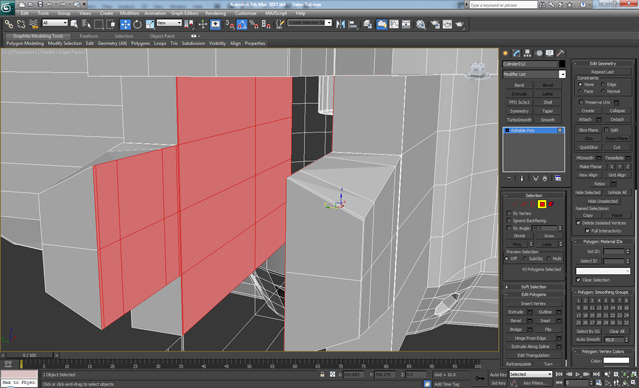Select Edge sub-object level icon
Image resolution: width=639 pixels, height=388 pixels.
click(x=524, y=204)
